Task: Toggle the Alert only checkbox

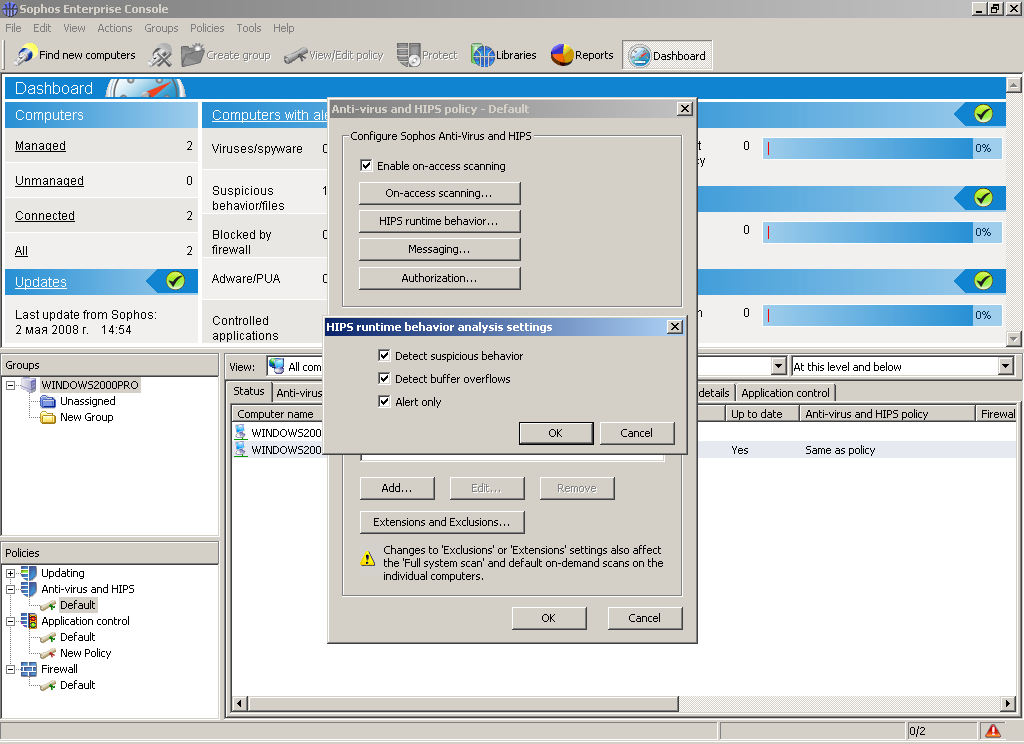Action: [384, 401]
